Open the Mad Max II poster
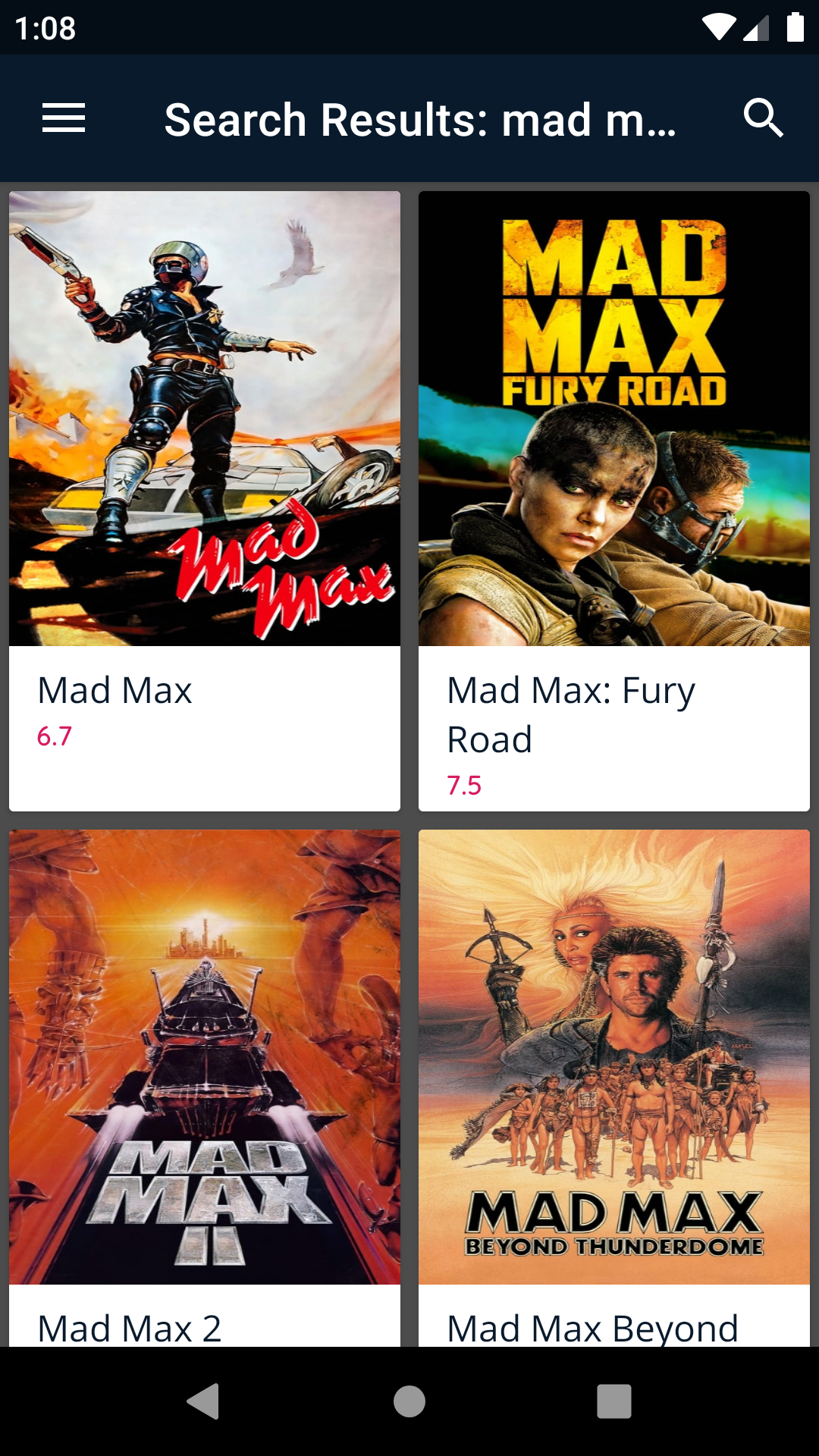819x1456 pixels. (x=205, y=1057)
